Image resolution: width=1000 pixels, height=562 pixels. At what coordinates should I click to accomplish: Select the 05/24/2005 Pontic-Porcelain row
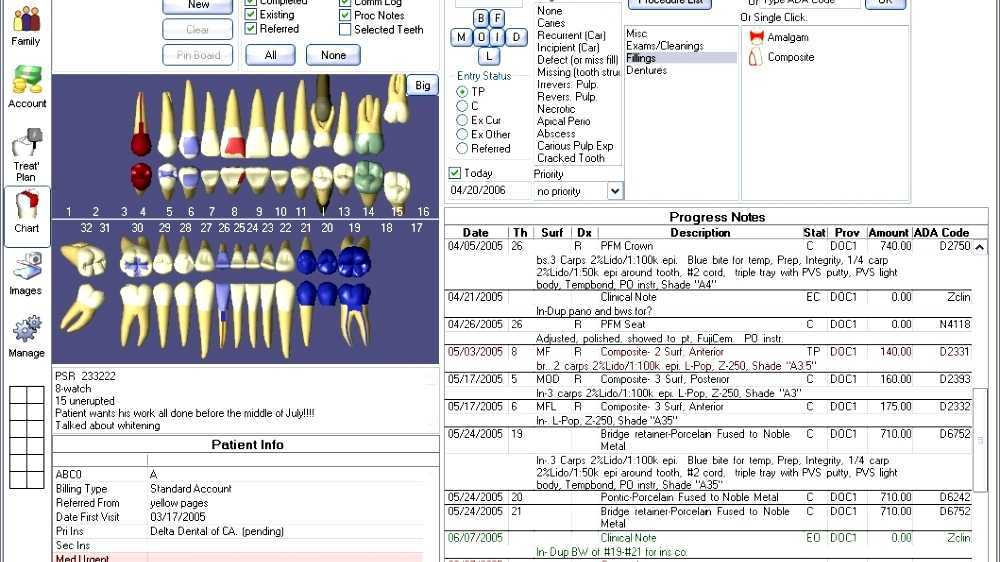tap(708, 497)
